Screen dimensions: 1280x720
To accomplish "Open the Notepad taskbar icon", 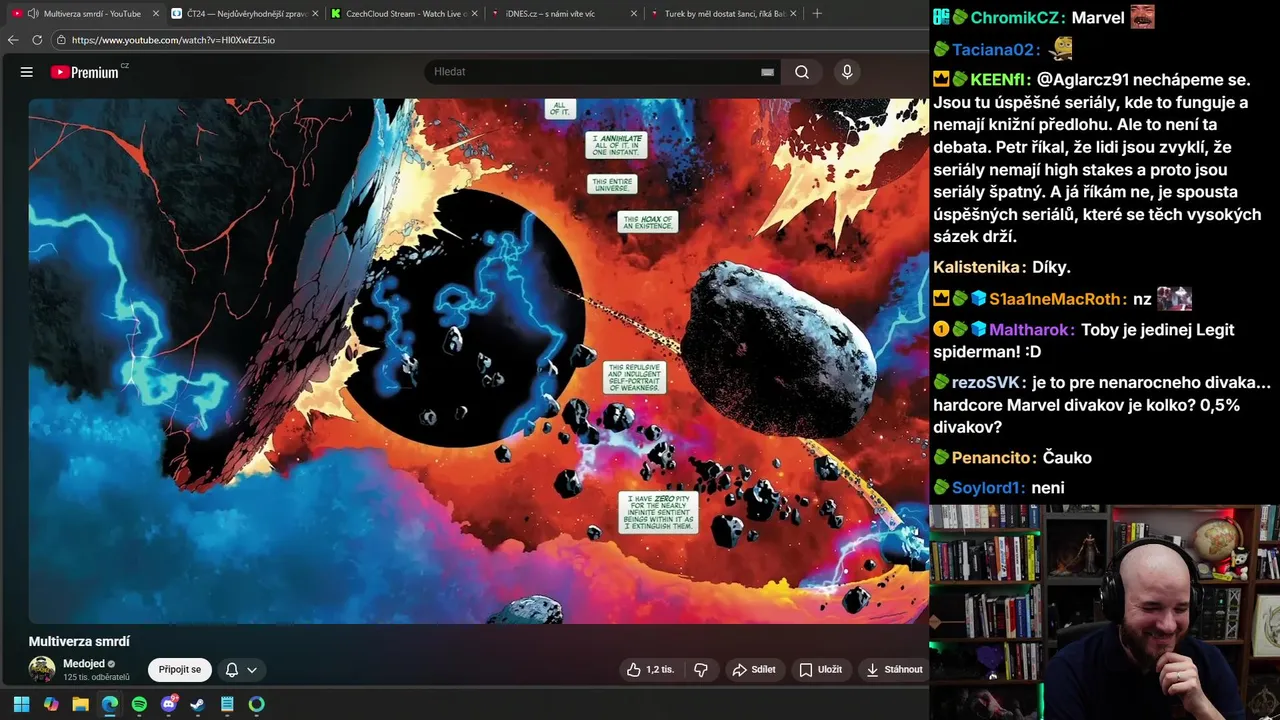I will click(227, 704).
